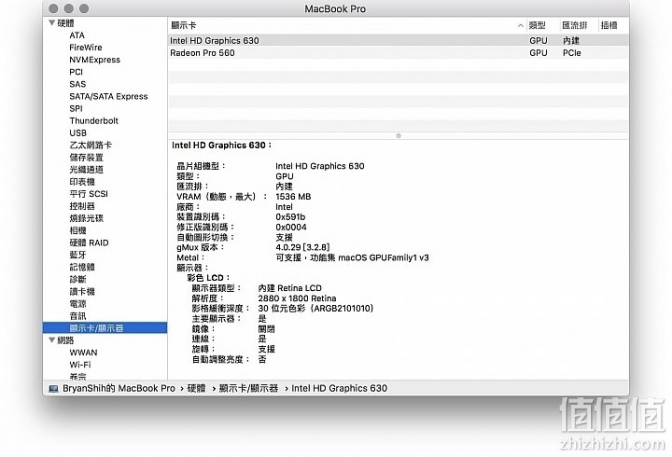Select ATA in sidebar

77,35
